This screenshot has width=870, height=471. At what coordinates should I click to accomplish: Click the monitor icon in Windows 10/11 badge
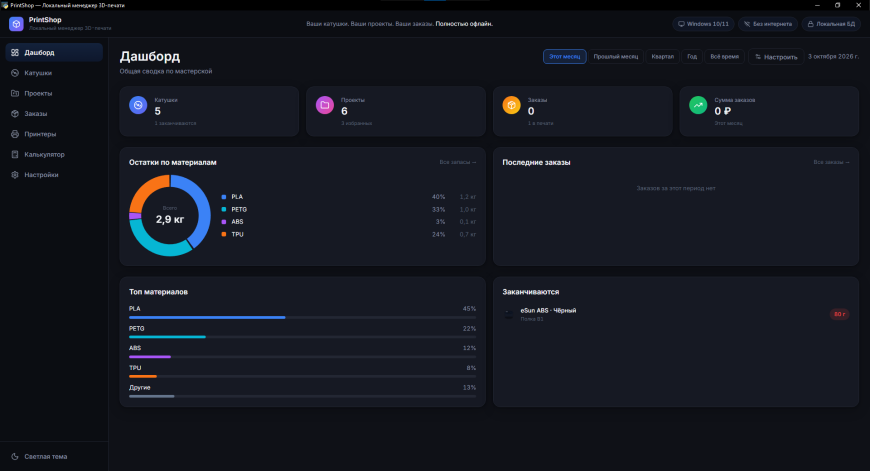[x=681, y=24]
